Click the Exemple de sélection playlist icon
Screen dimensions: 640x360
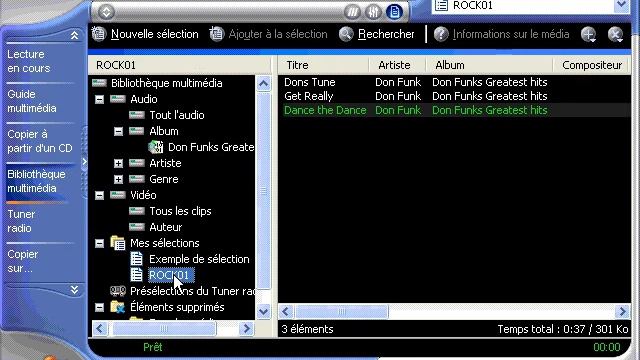coord(136,259)
